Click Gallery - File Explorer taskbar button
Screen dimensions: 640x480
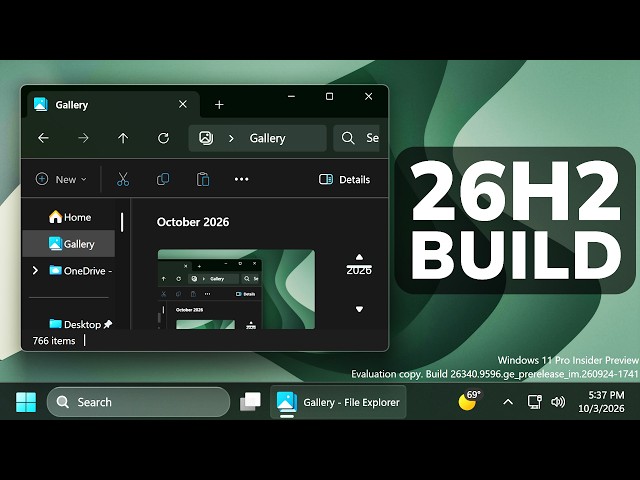[x=338, y=402]
